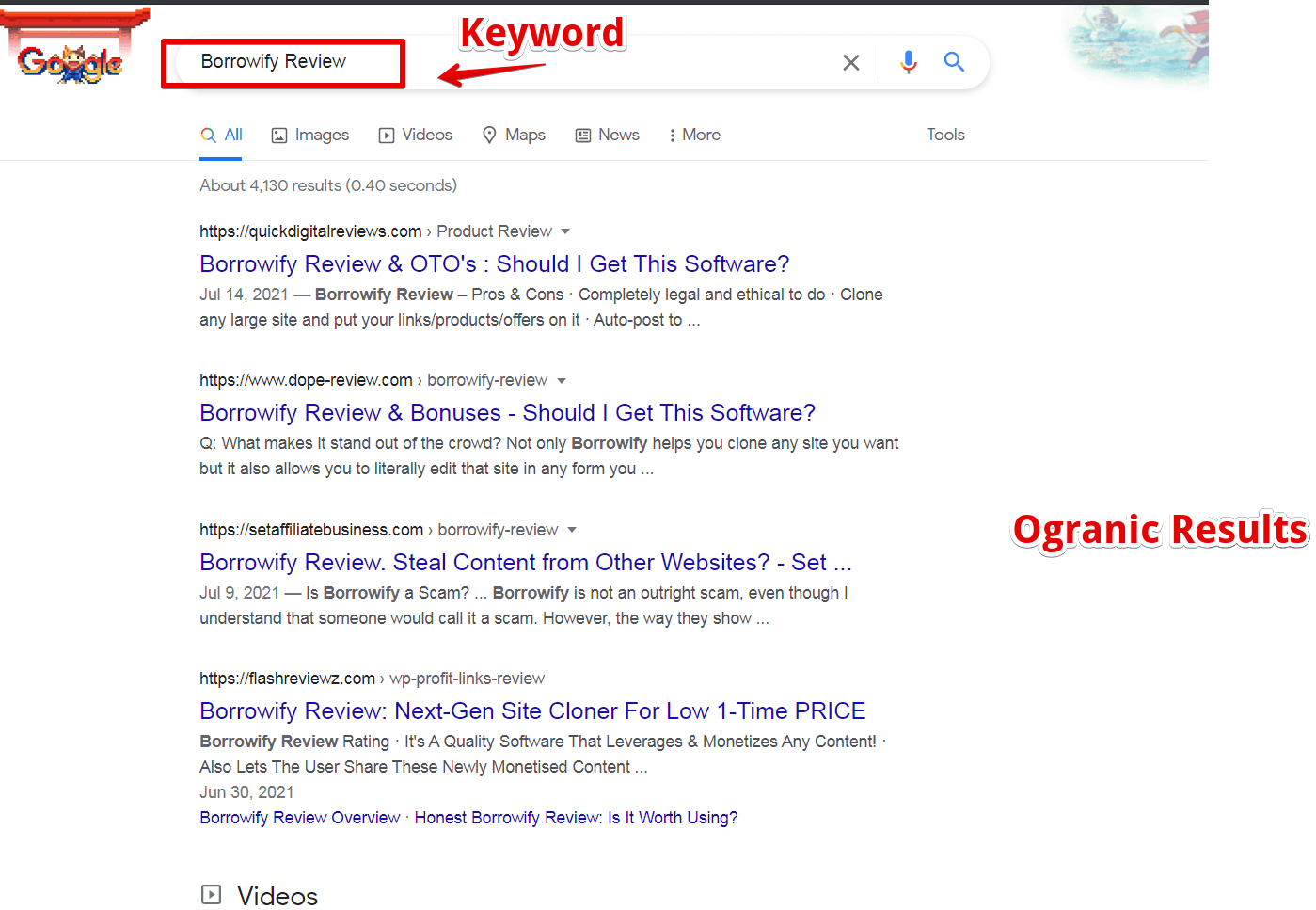Open 'Next-Gen Site Cloner' result
1316x910 pixels.
click(532, 711)
